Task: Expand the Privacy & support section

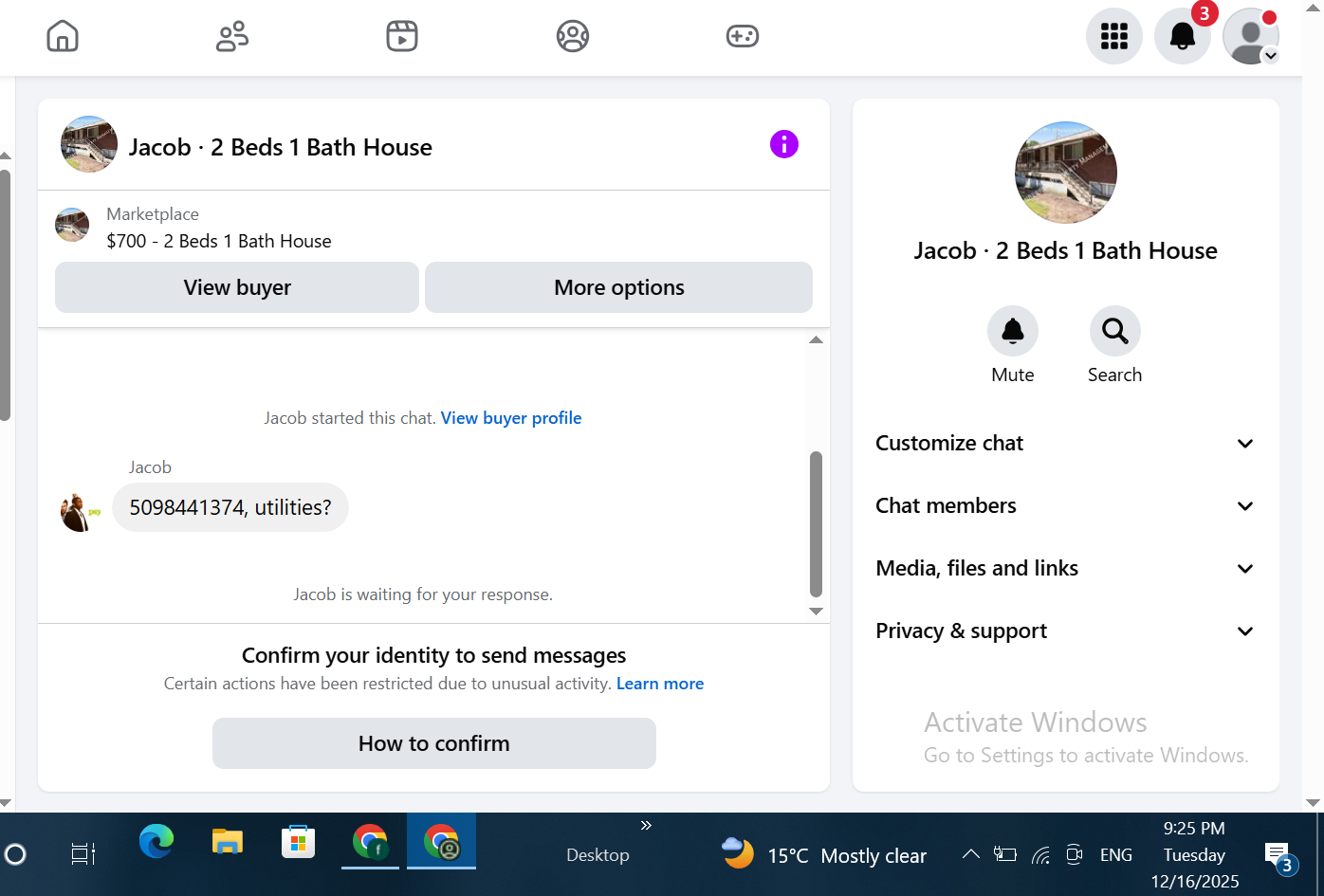Action: coord(1065,631)
